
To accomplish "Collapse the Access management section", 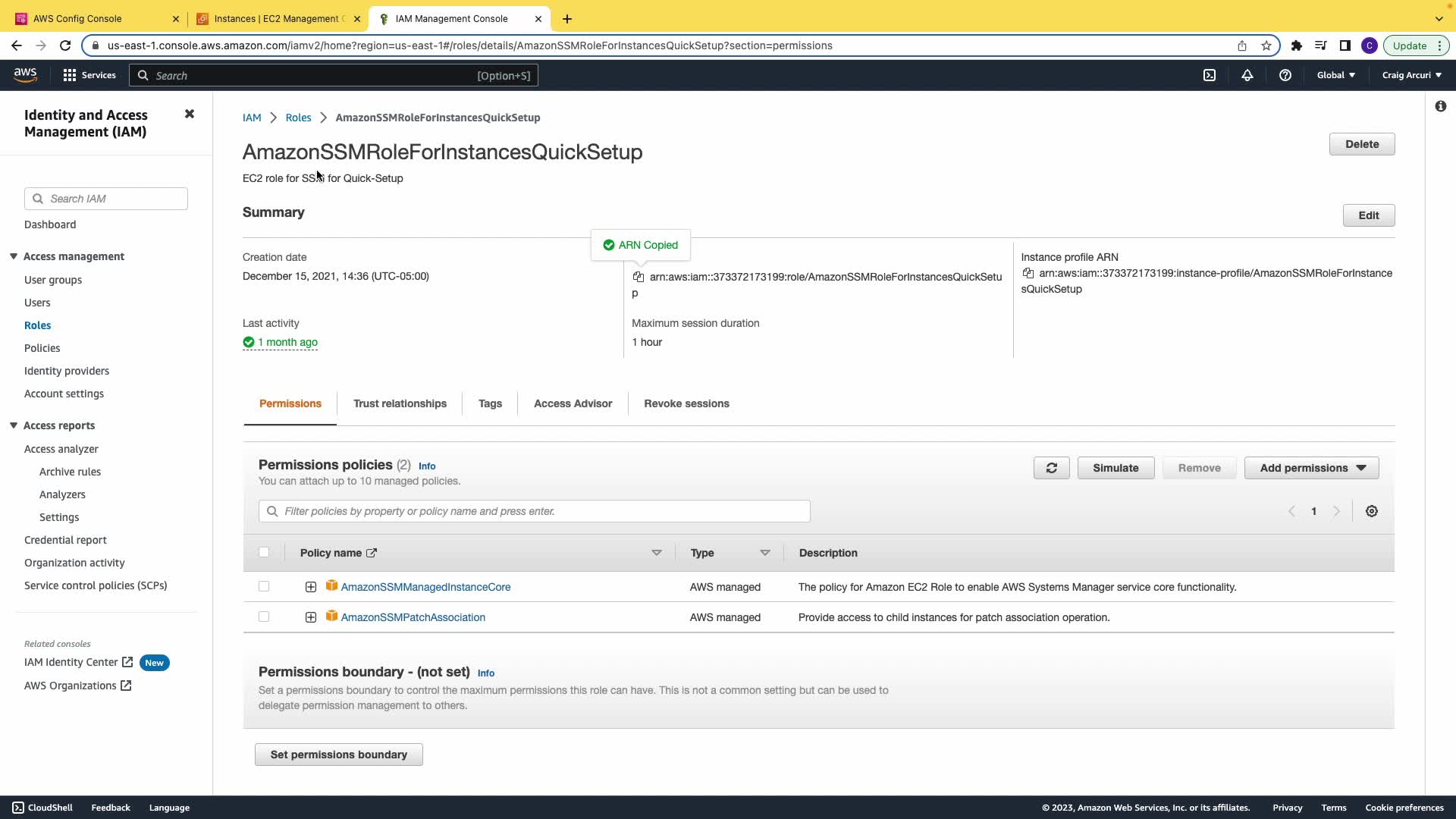I will click(x=14, y=256).
